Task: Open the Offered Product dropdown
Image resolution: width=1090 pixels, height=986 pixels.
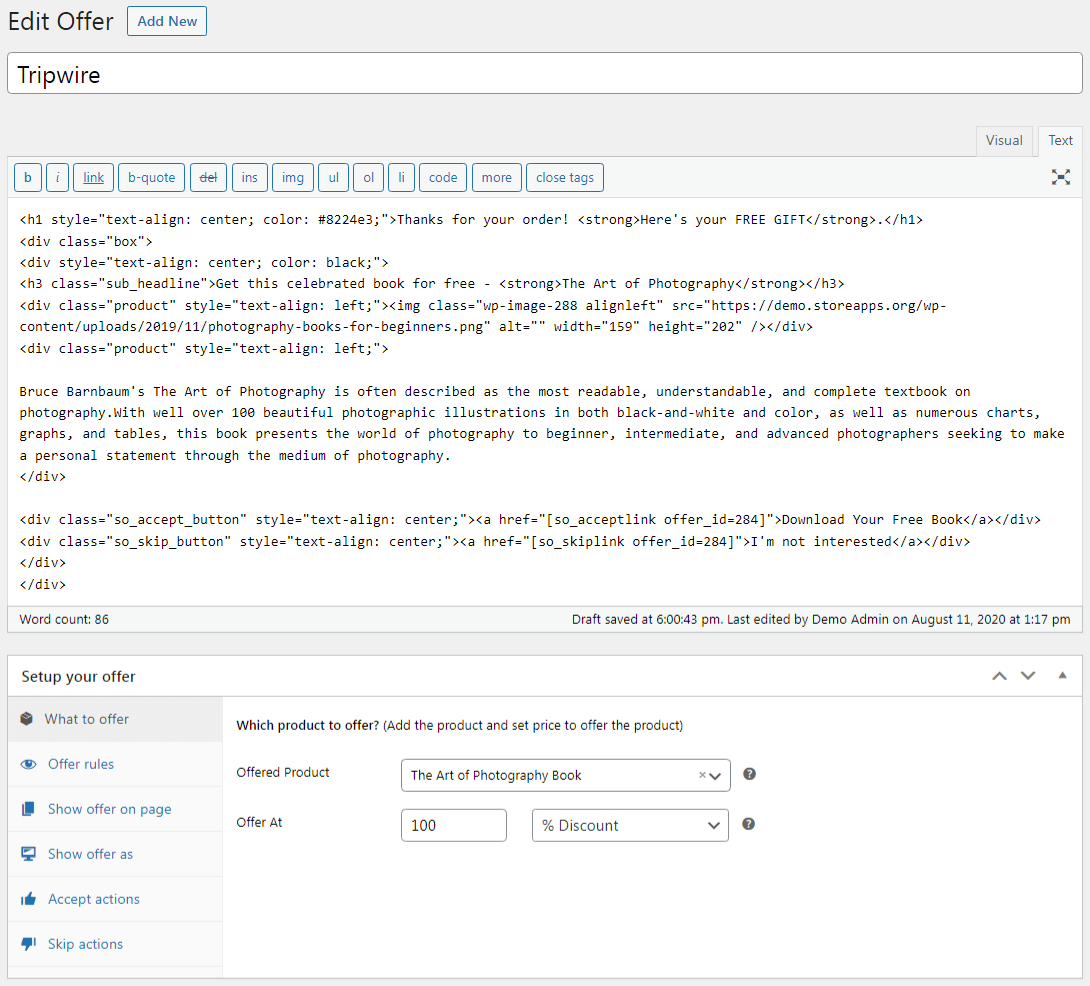Action: point(565,775)
